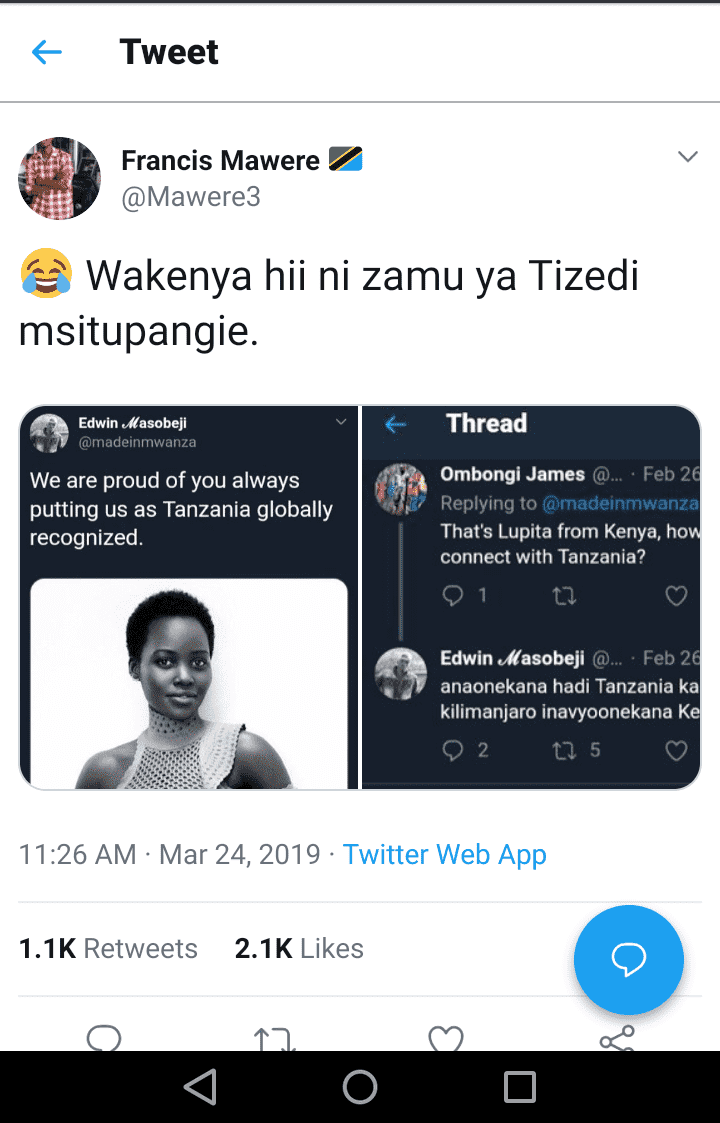This screenshot has height=1123, width=720.
Task: Like the tweet with the heart icon
Action: [446, 1038]
